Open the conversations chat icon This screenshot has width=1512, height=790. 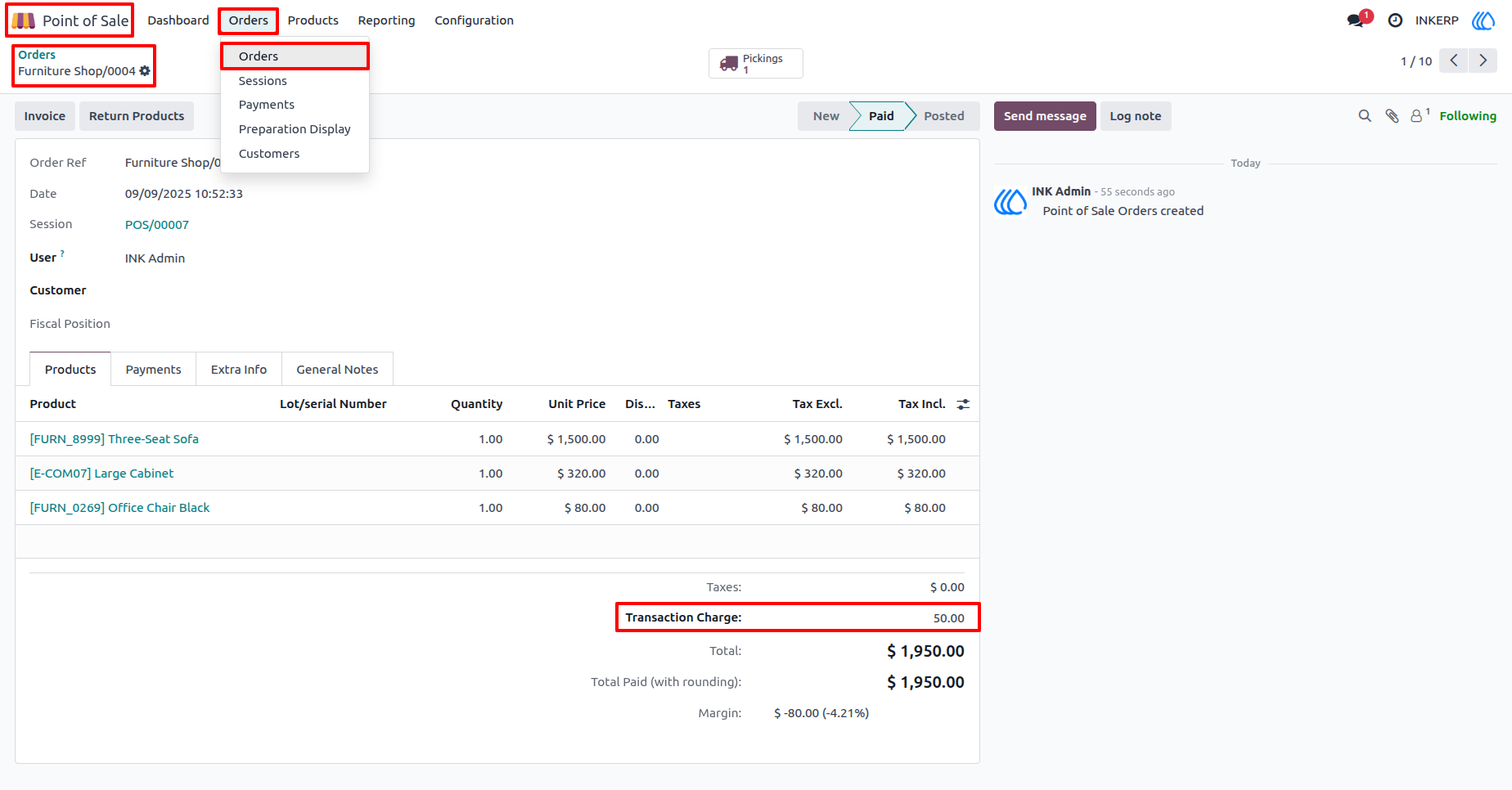(1356, 20)
